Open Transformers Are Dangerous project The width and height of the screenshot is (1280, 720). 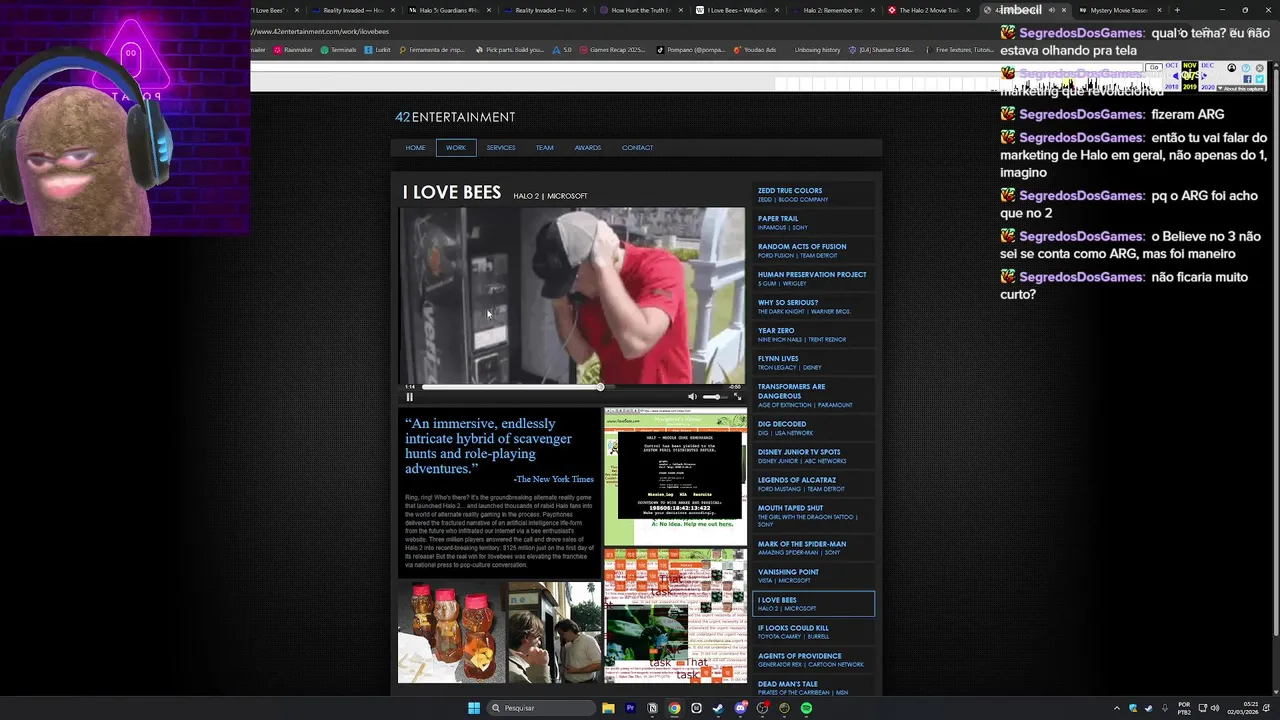click(813, 396)
